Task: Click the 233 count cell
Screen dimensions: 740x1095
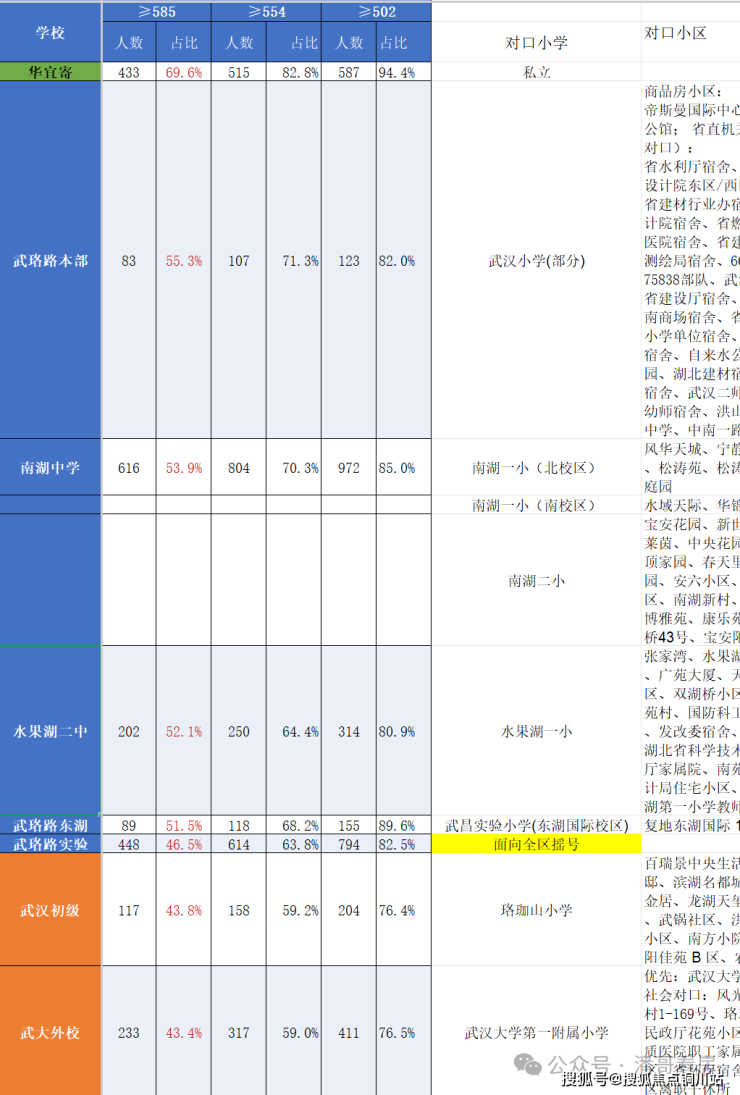Action: click(x=129, y=1031)
